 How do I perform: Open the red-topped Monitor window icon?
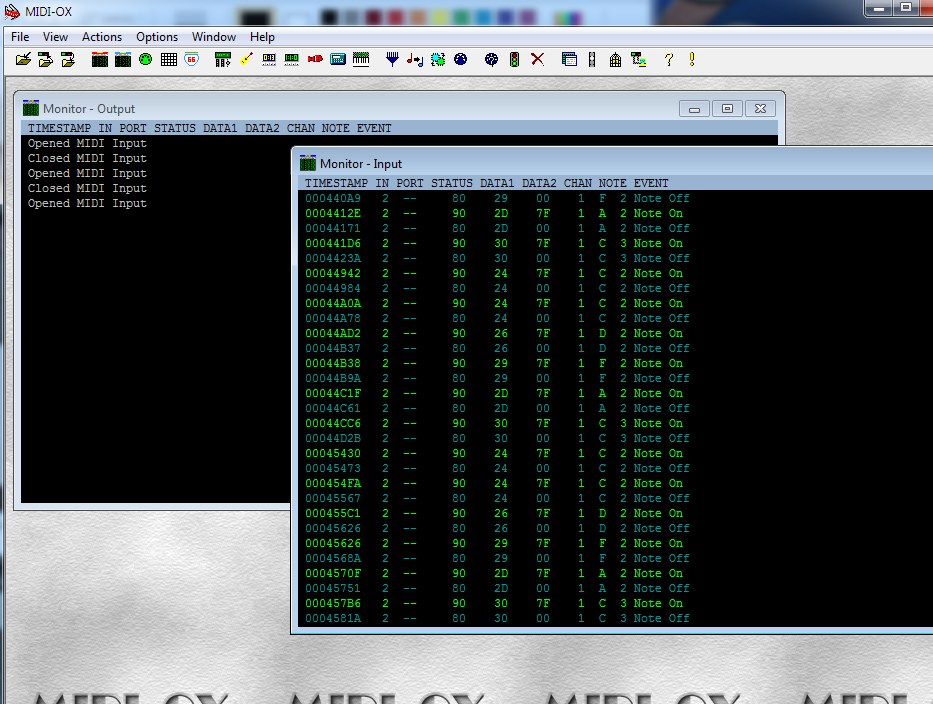pos(100,60)
